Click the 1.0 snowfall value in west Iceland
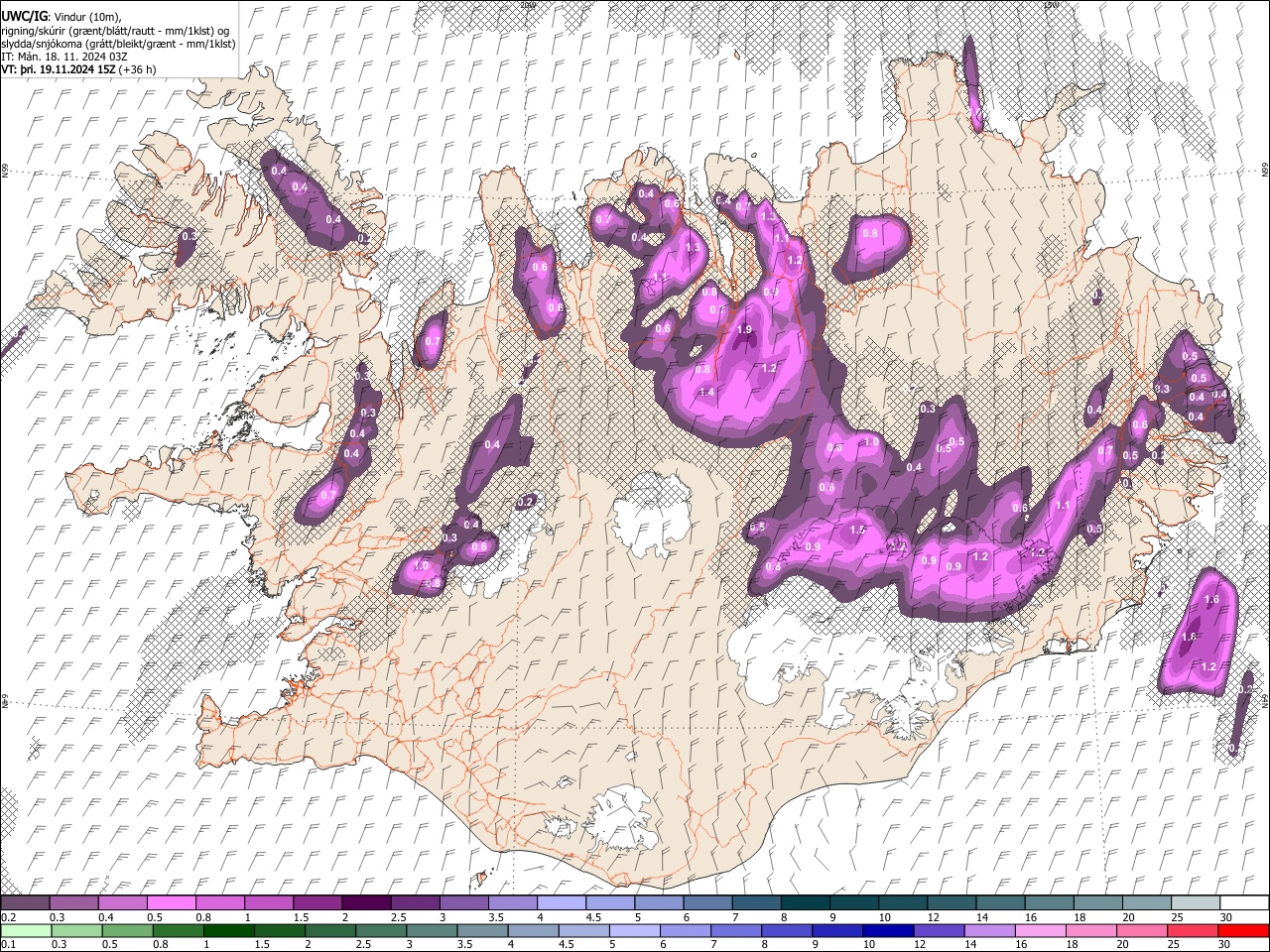Viewport: 1270px width, 952px height. 420,565
